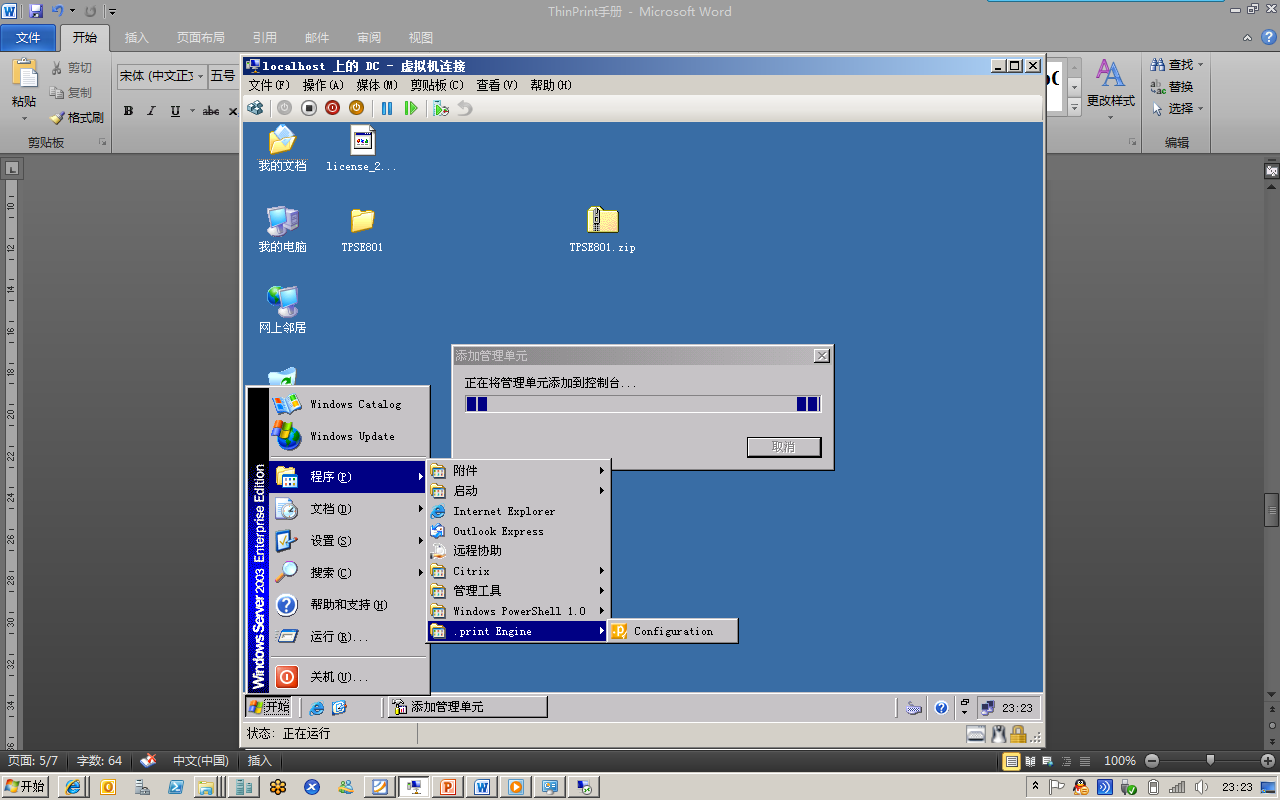Expand 查找 dropdown arrow in Word
This screenshot has width=1280, height=800.
point(1200,65)
